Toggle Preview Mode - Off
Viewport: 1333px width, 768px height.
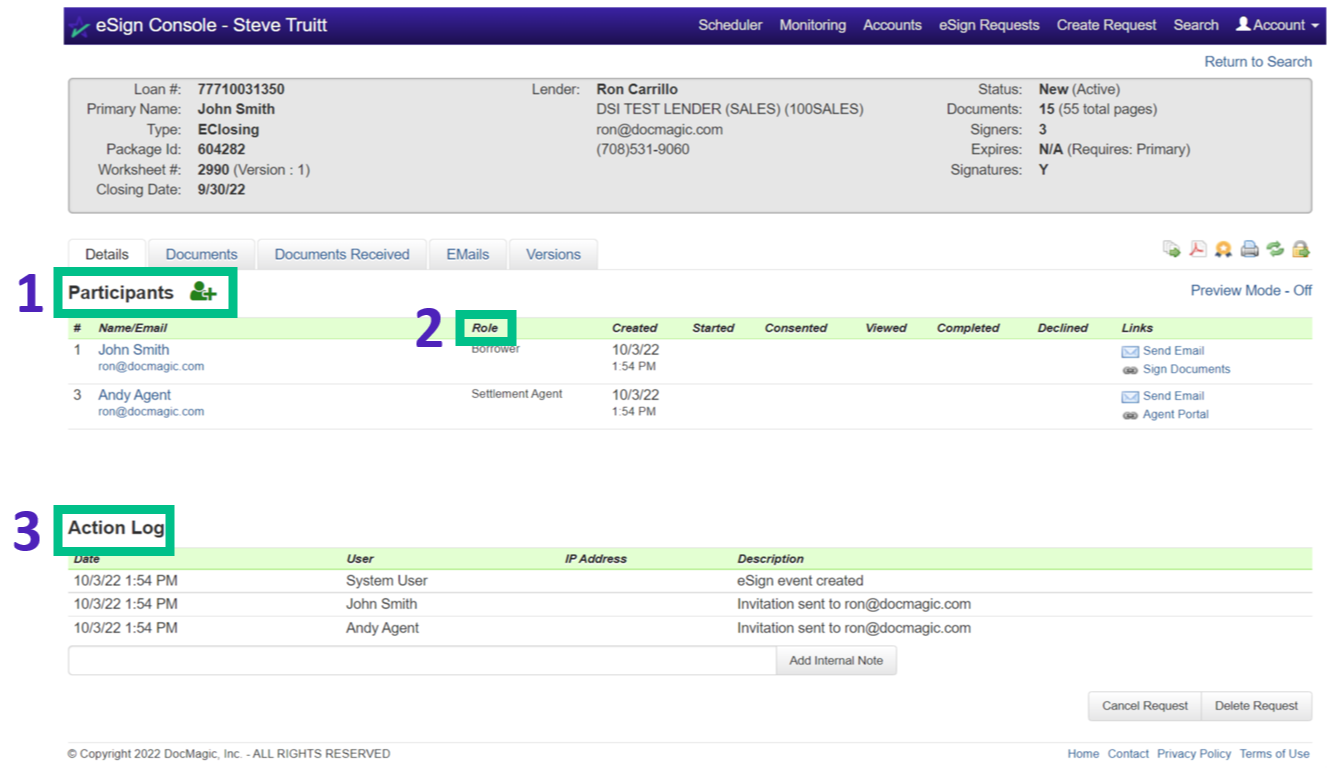pyautogui.click(x=1251, y=290)
